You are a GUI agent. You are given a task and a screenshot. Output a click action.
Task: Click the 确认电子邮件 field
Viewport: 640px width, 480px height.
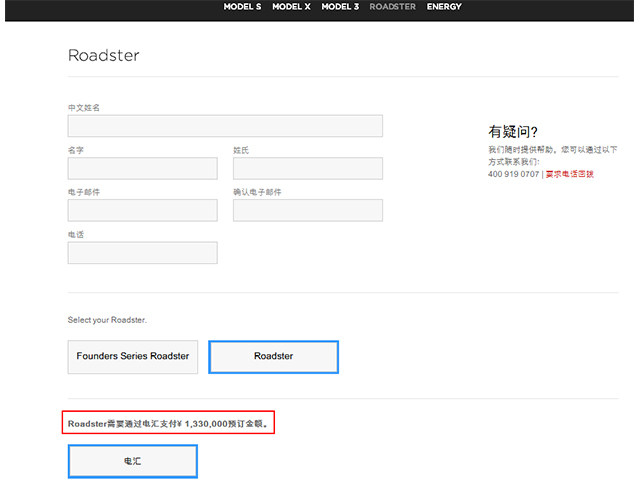click(308, 210)
